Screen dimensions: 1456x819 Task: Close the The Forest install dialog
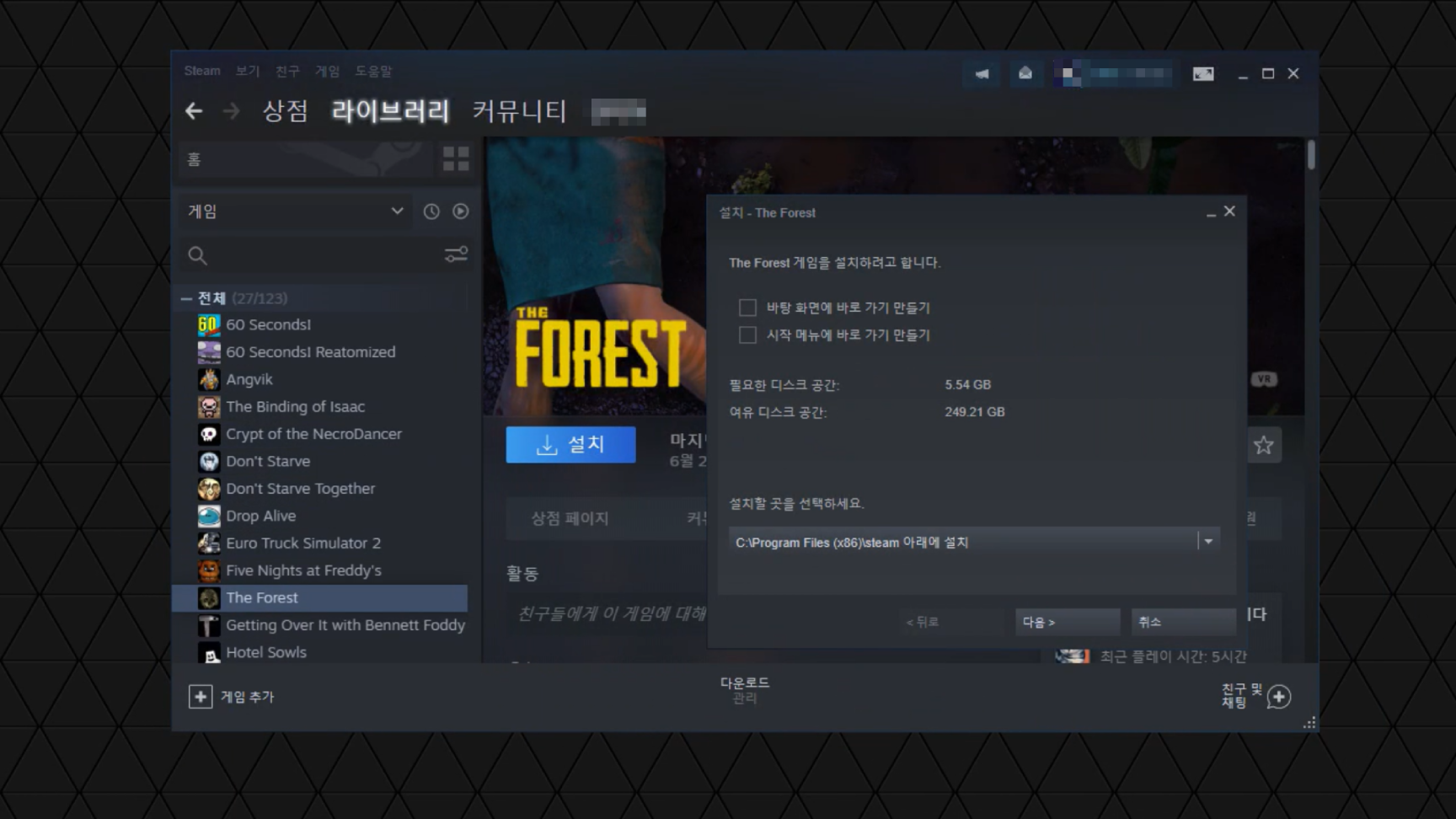pos(1229,211)
